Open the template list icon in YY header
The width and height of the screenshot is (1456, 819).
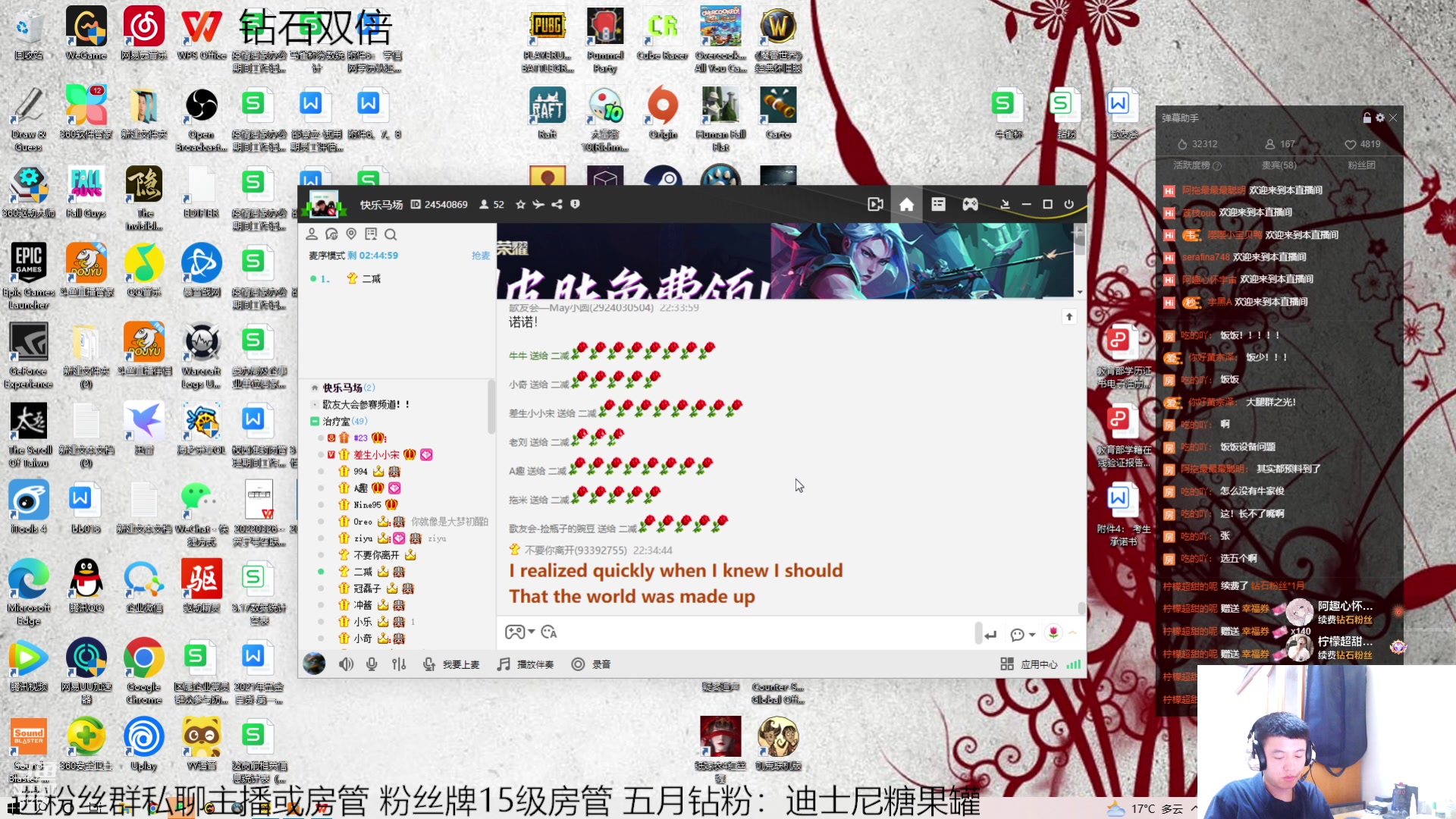click(x=938, y=205)
